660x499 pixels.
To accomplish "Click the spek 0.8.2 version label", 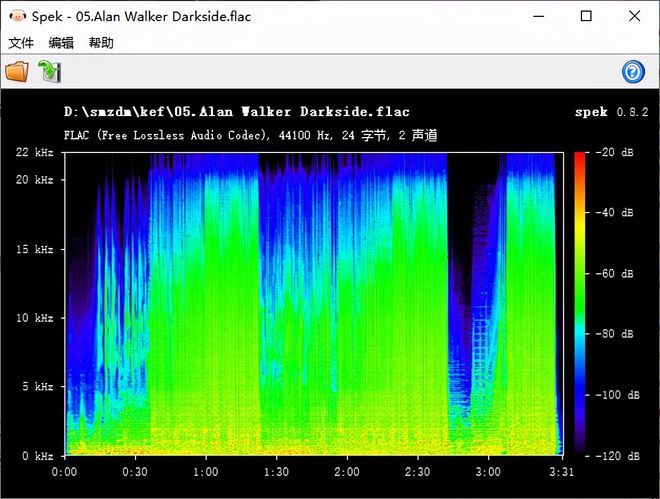I will coord(612,112).
